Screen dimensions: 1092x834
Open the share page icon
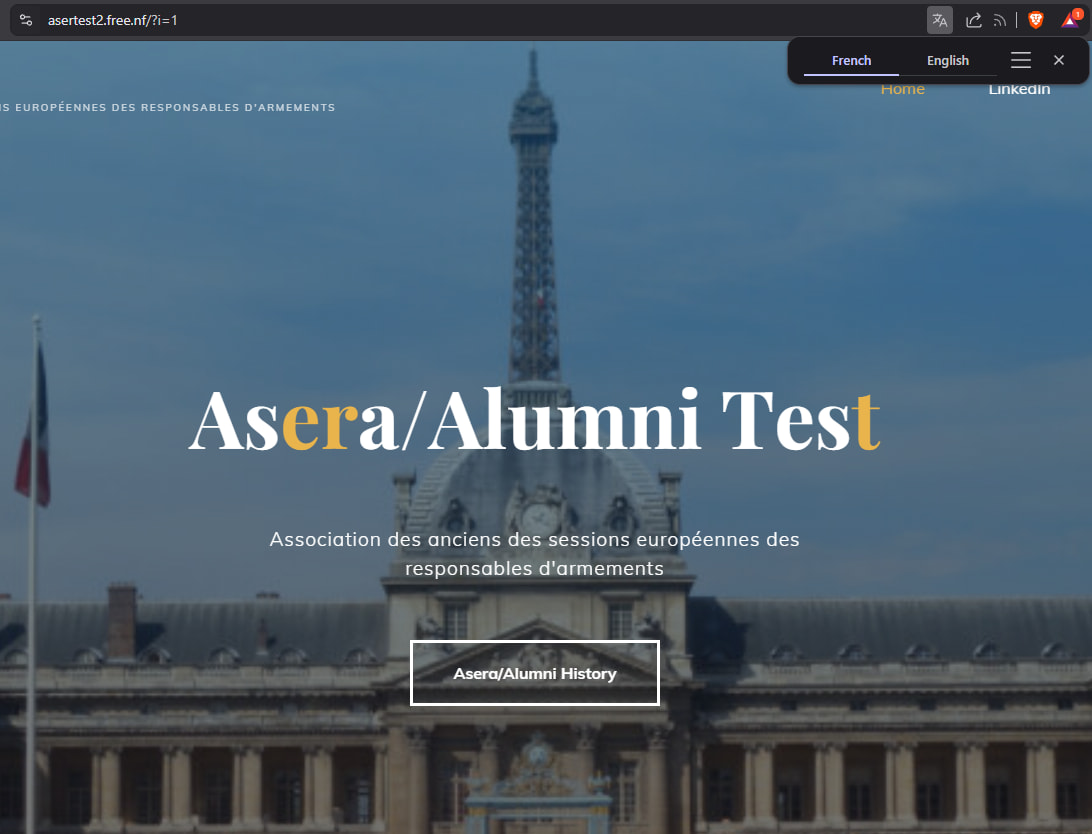tap(974, 20)
